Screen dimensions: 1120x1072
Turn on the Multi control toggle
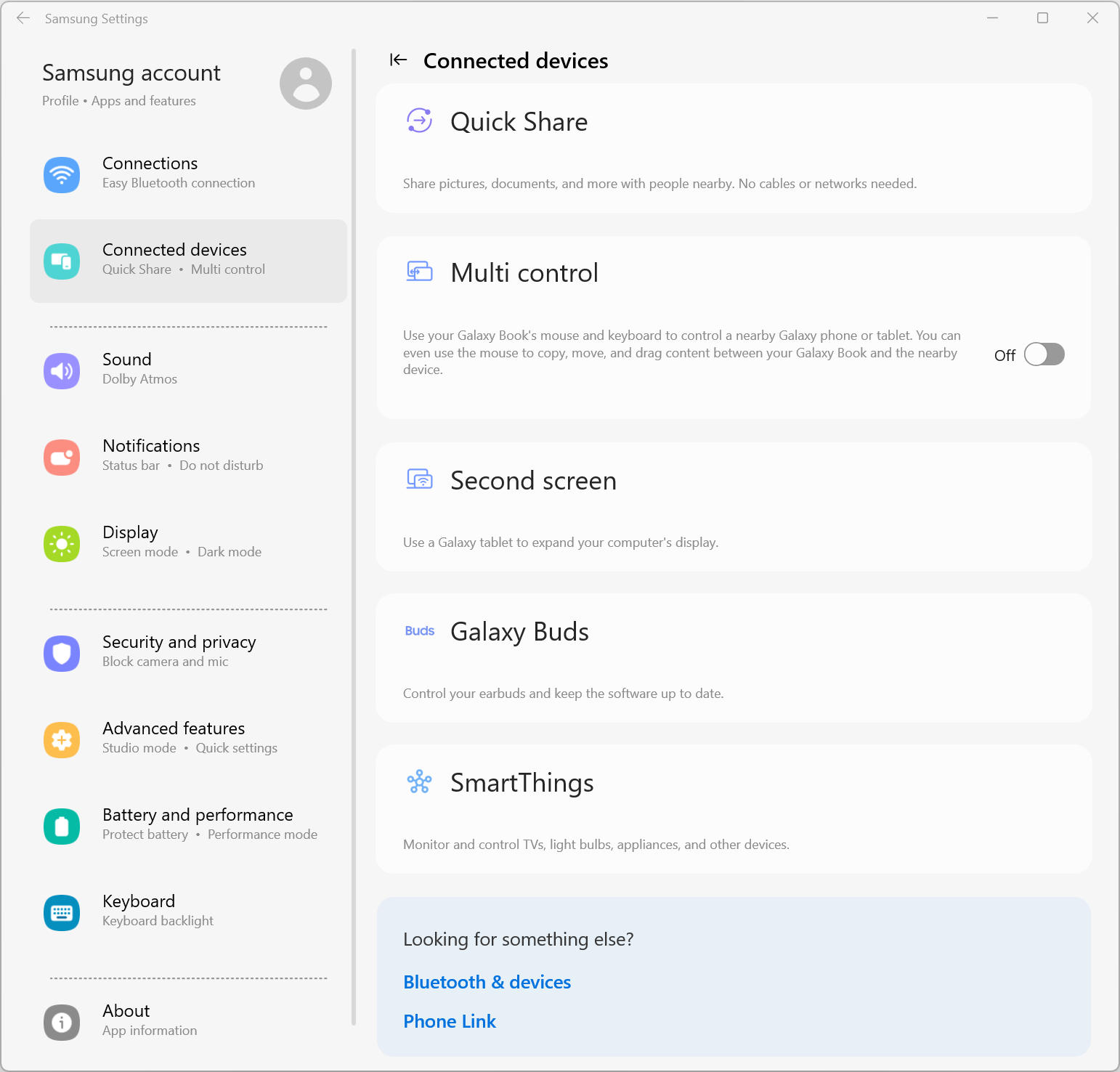pos(1044,354)
